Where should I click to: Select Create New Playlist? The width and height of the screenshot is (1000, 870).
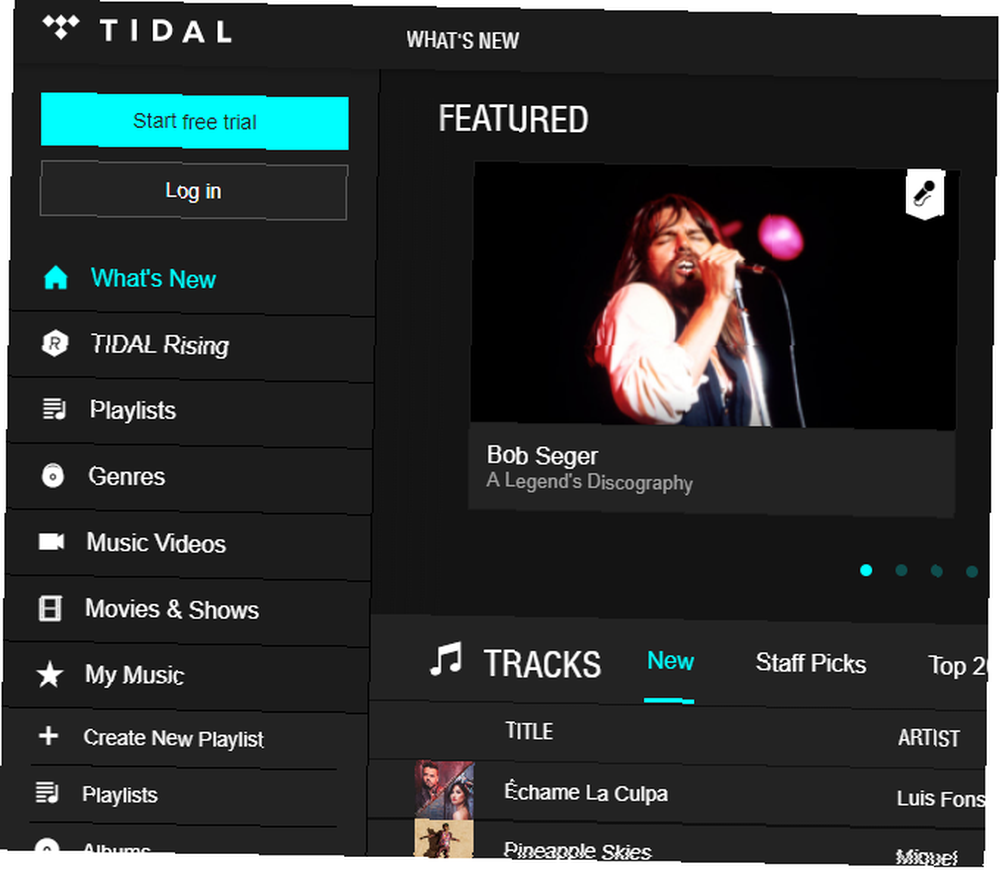[x=173, y=738]
